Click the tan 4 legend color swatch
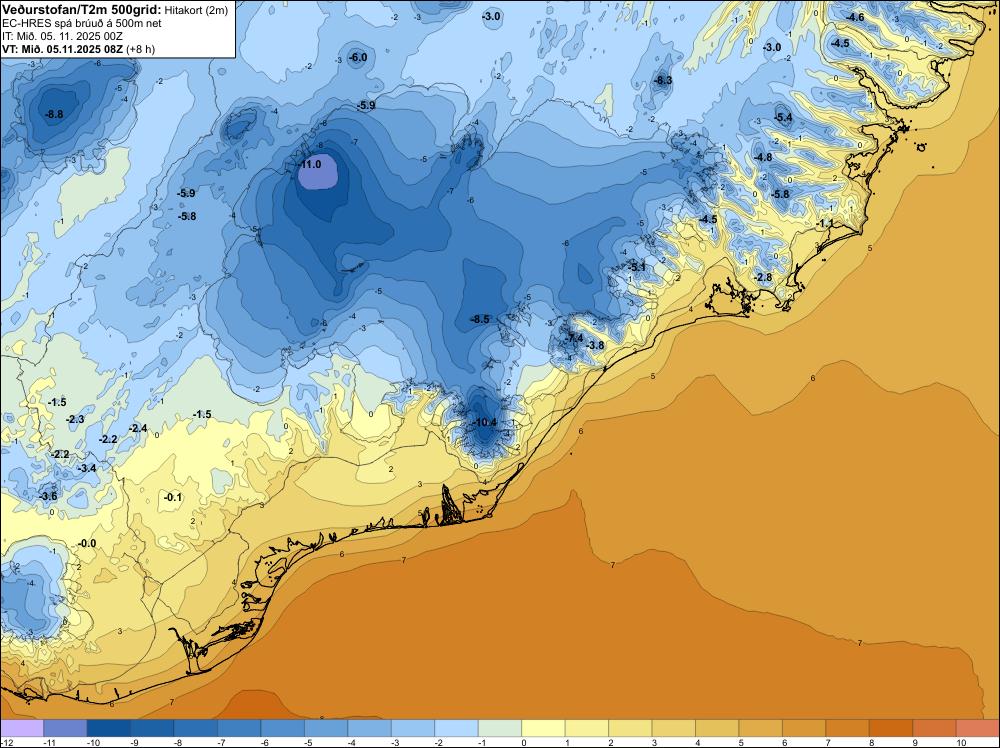 pyautogui.click(x=717, y=728)
